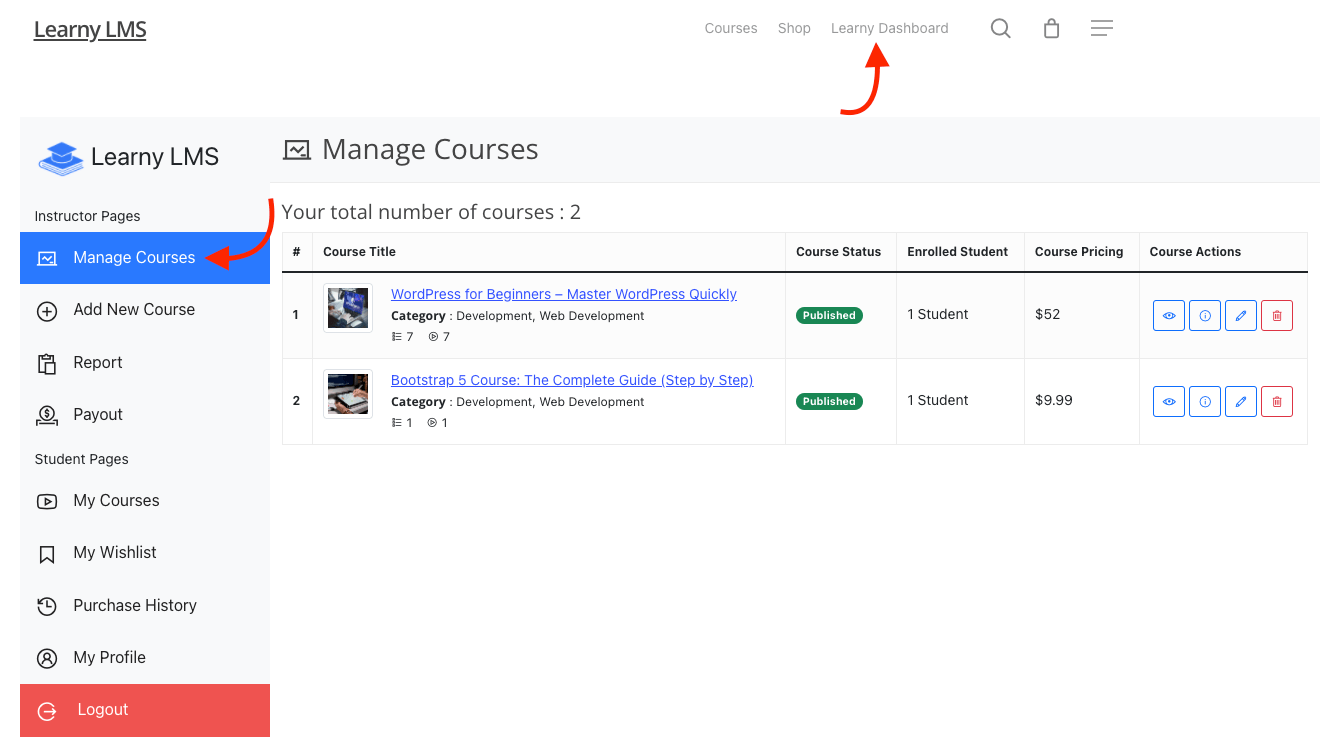Open My Profile in the sidebar
This screenshot has width=1327, height=753.
[x=145, y=657]
